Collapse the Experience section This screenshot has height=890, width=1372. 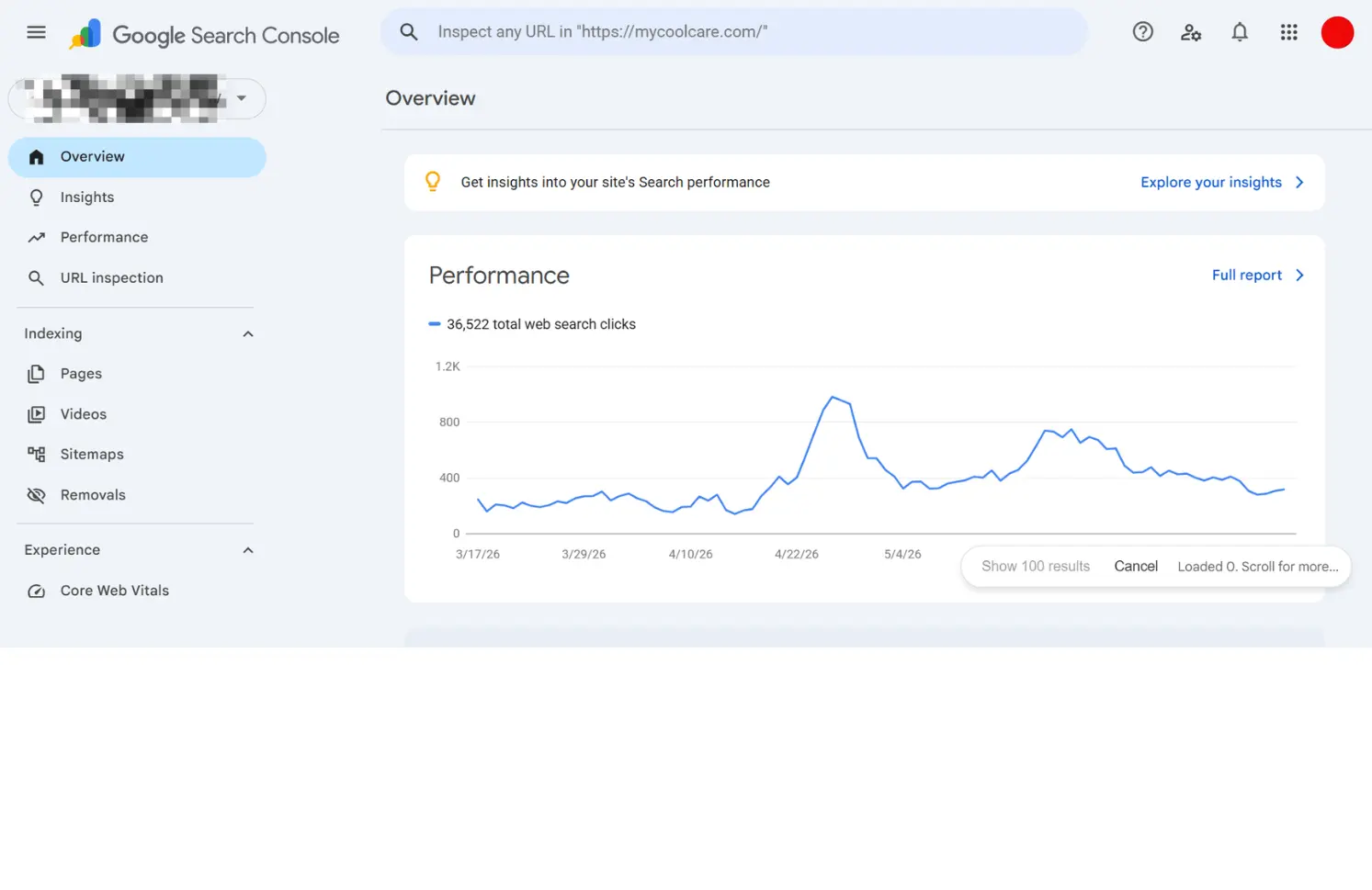pos(247,550)
